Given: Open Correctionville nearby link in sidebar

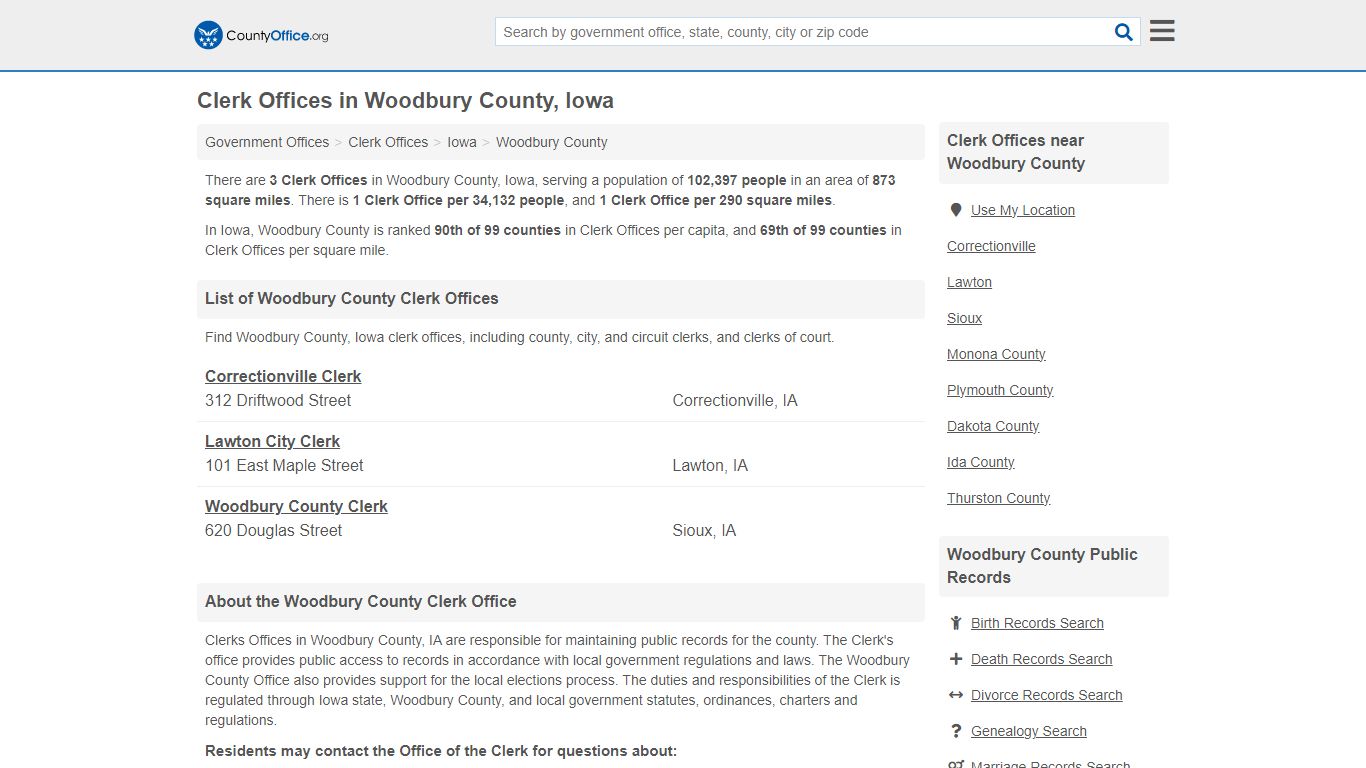Looking at the screenshot, I should (x=991, y=246).
